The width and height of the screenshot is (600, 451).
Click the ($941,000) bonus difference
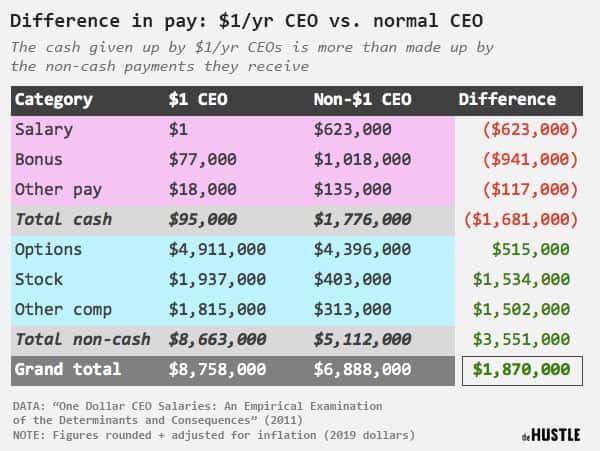click(530, 159)
